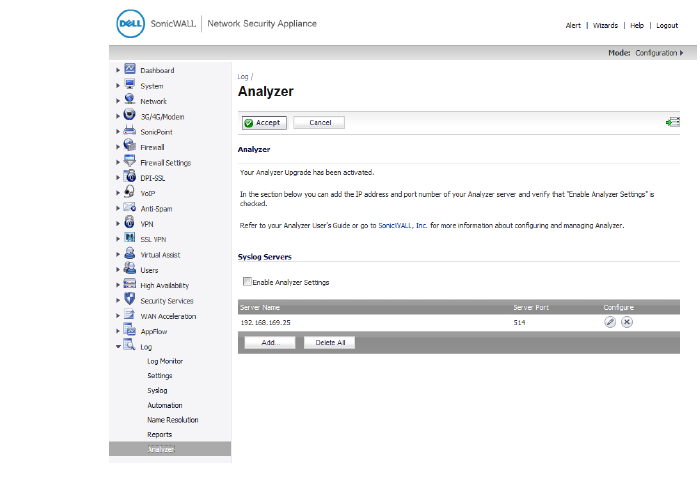The width and height of the screenshot is (700, 484).
Task: Select the High Availability label in sidebar
Action: 164,285
